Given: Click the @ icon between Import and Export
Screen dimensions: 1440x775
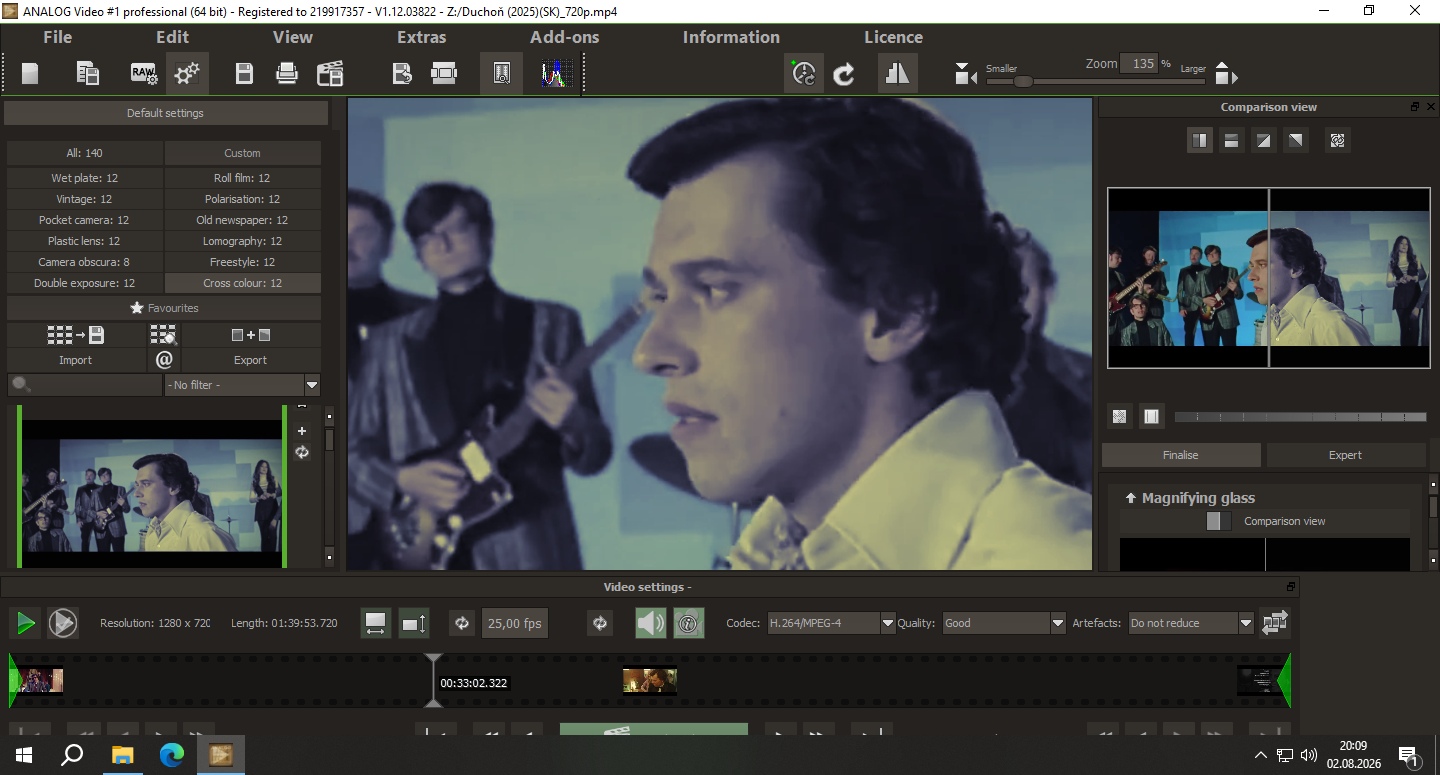Looking at the screenshot, I should point(164,360).
